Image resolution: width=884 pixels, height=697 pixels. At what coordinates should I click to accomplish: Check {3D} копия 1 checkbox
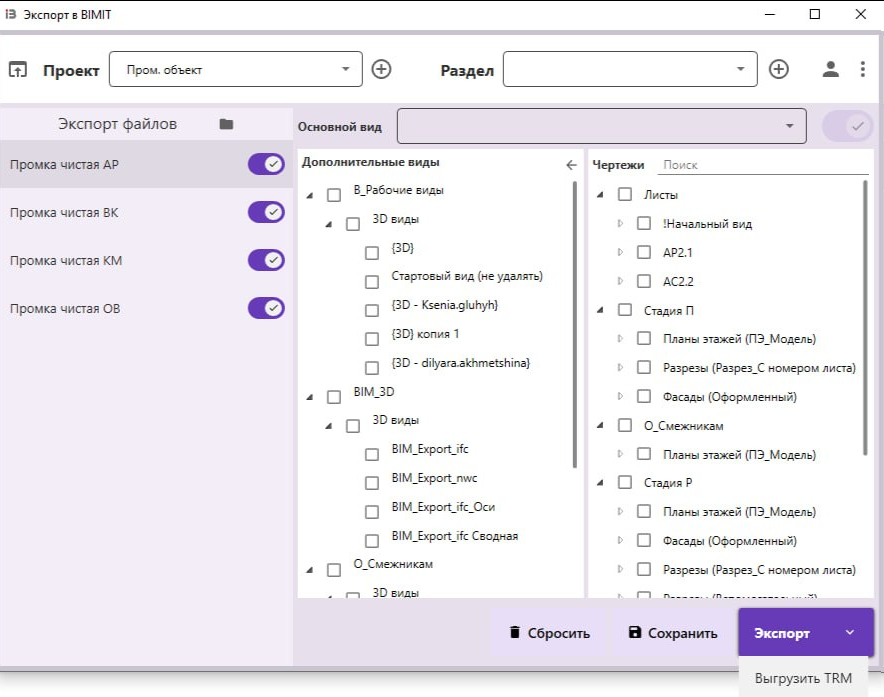[372, 339]
